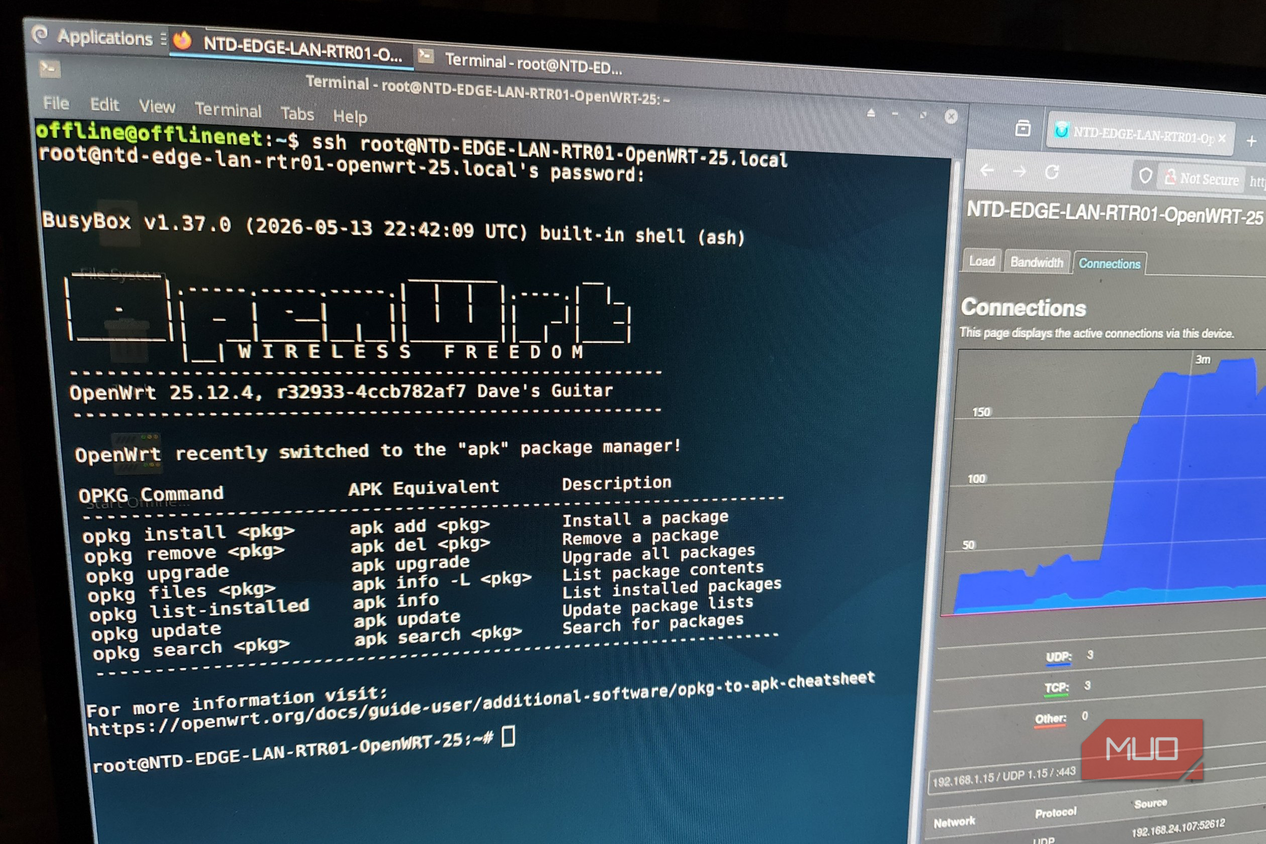Image resolution: width=1266 pixels, height=844 pixels.
Task: Open the File menu in Terminal
Action: 56,103
